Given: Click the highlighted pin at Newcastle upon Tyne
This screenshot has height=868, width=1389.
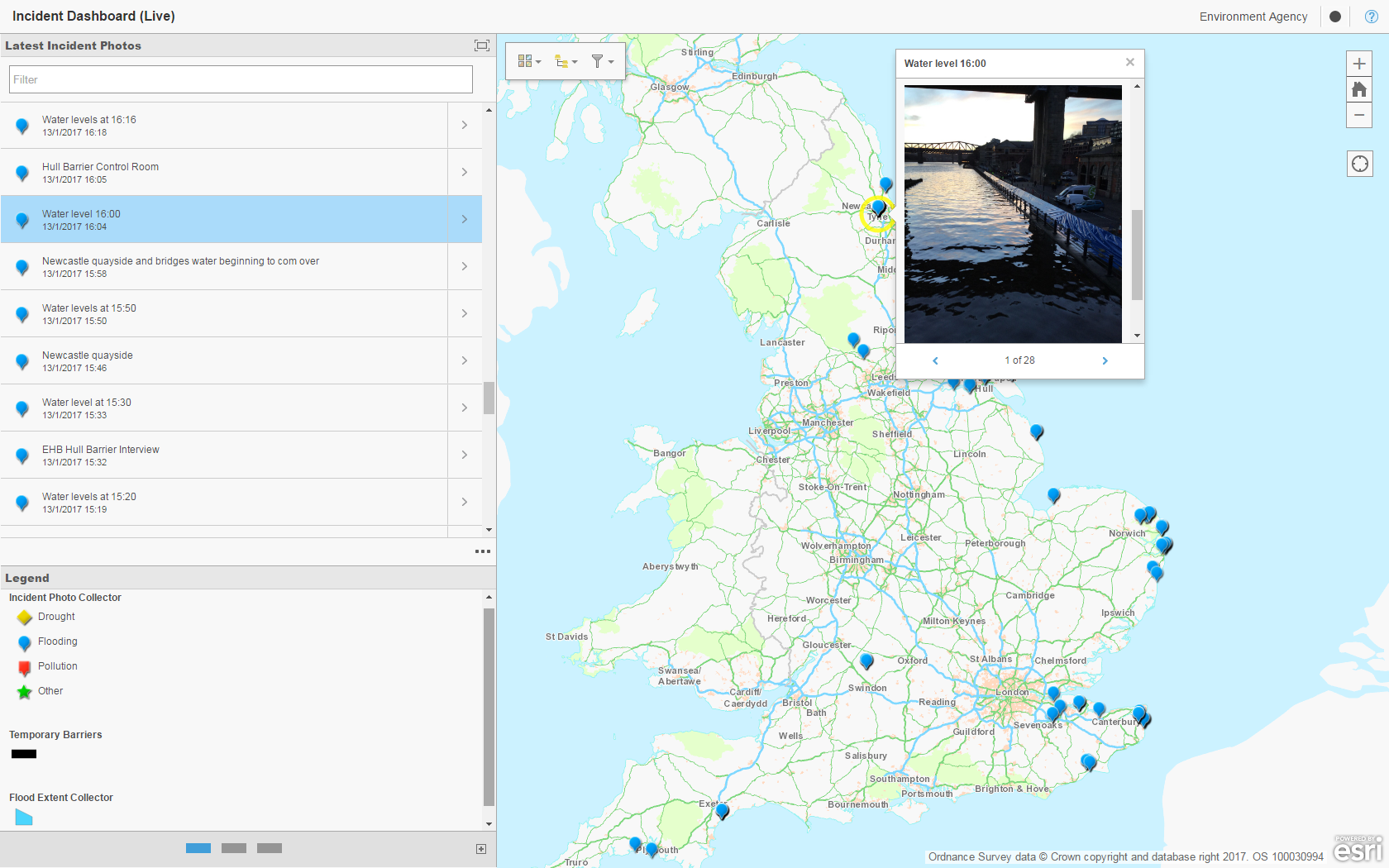Looking at the screenshot, I should point(878,207).
